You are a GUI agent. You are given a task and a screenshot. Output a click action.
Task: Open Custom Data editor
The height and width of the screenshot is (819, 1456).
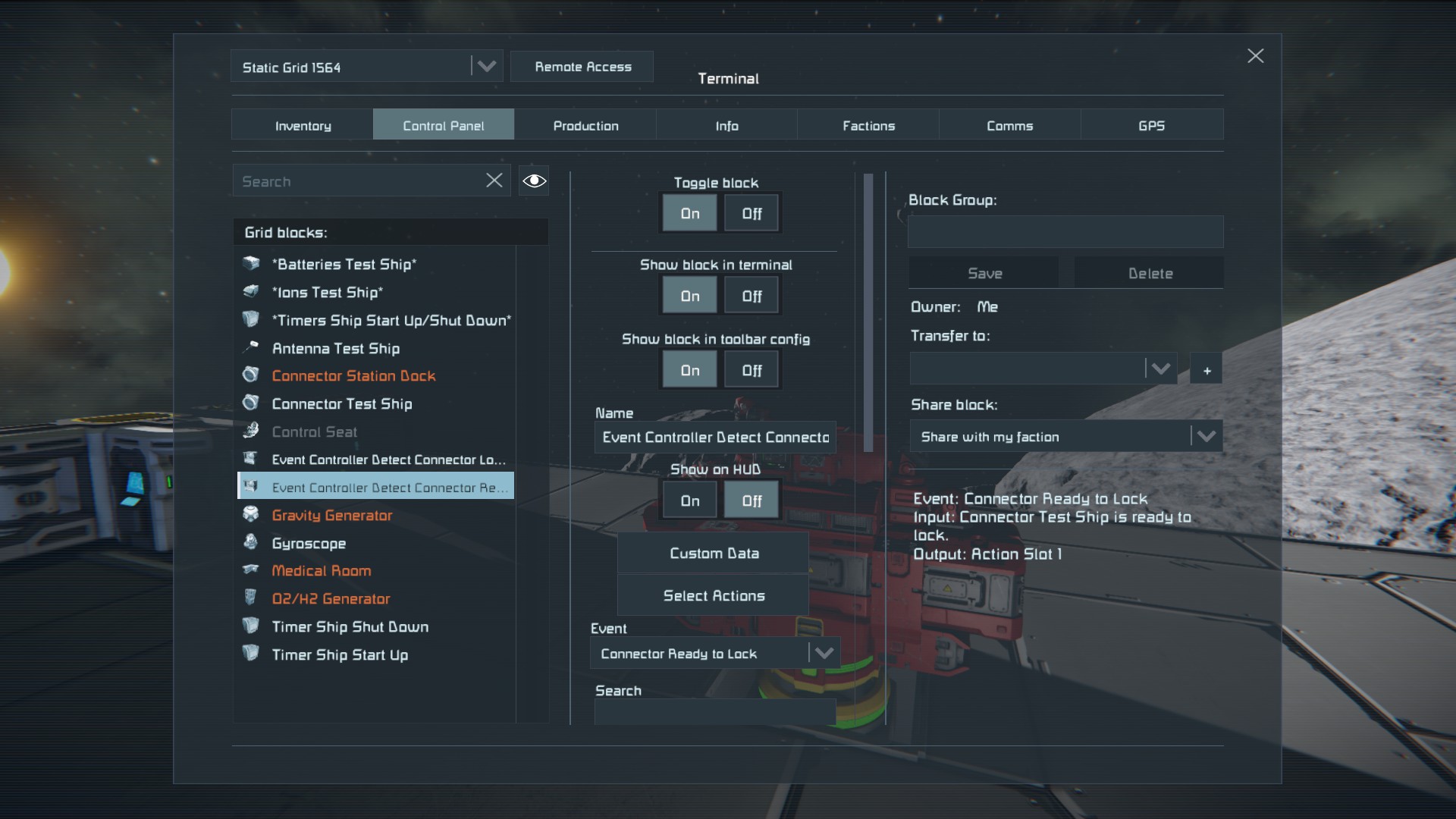[x=714, y=553]
